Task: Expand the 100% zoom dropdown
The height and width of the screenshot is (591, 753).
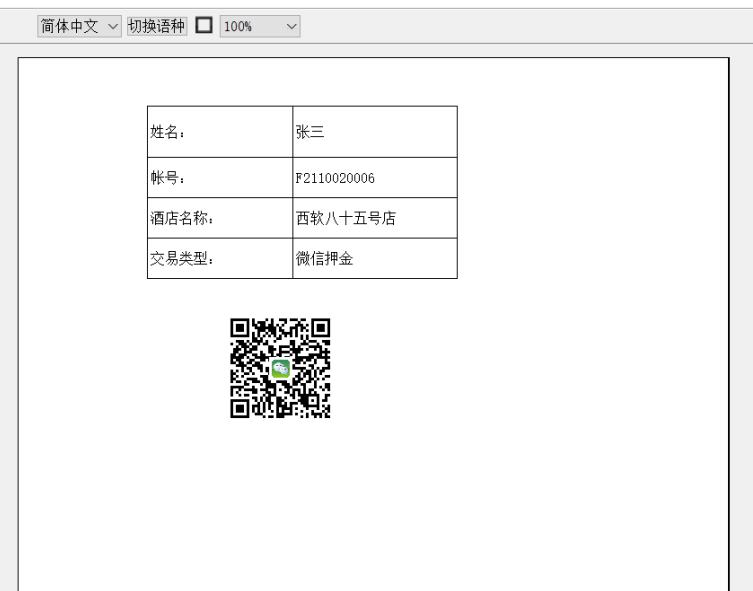Action: (260, 26)
